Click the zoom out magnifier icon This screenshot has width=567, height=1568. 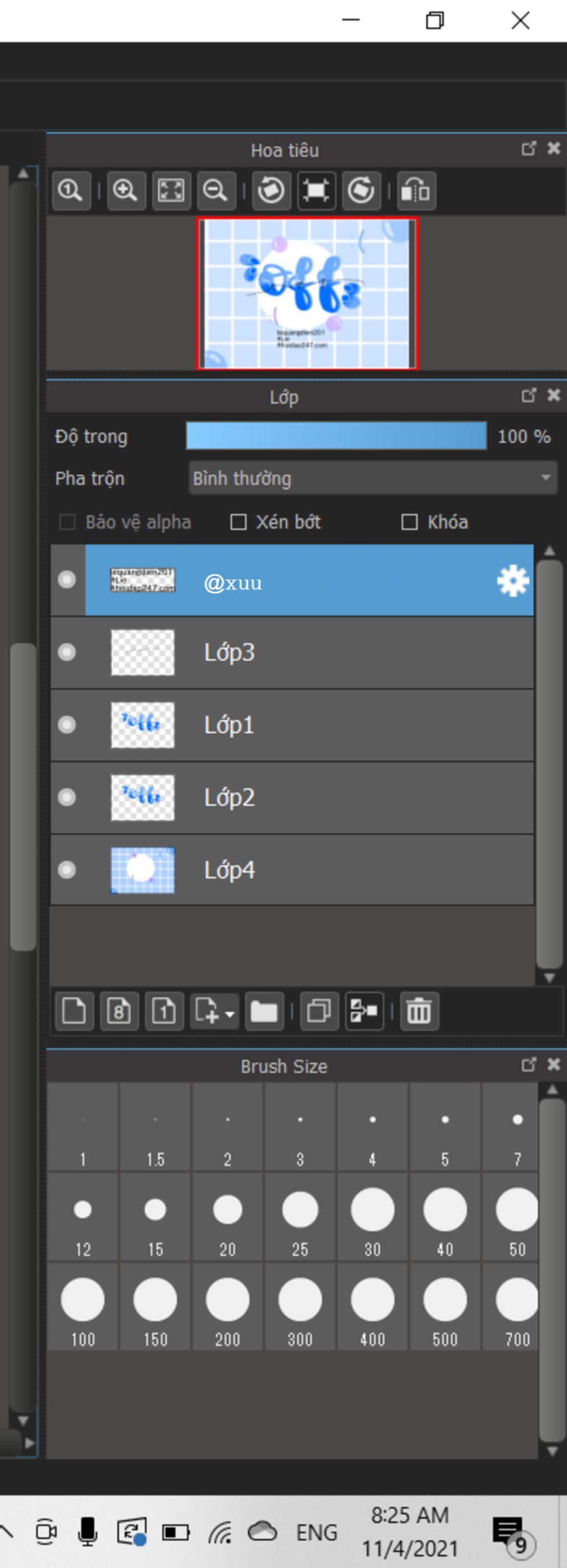(215, 191)
